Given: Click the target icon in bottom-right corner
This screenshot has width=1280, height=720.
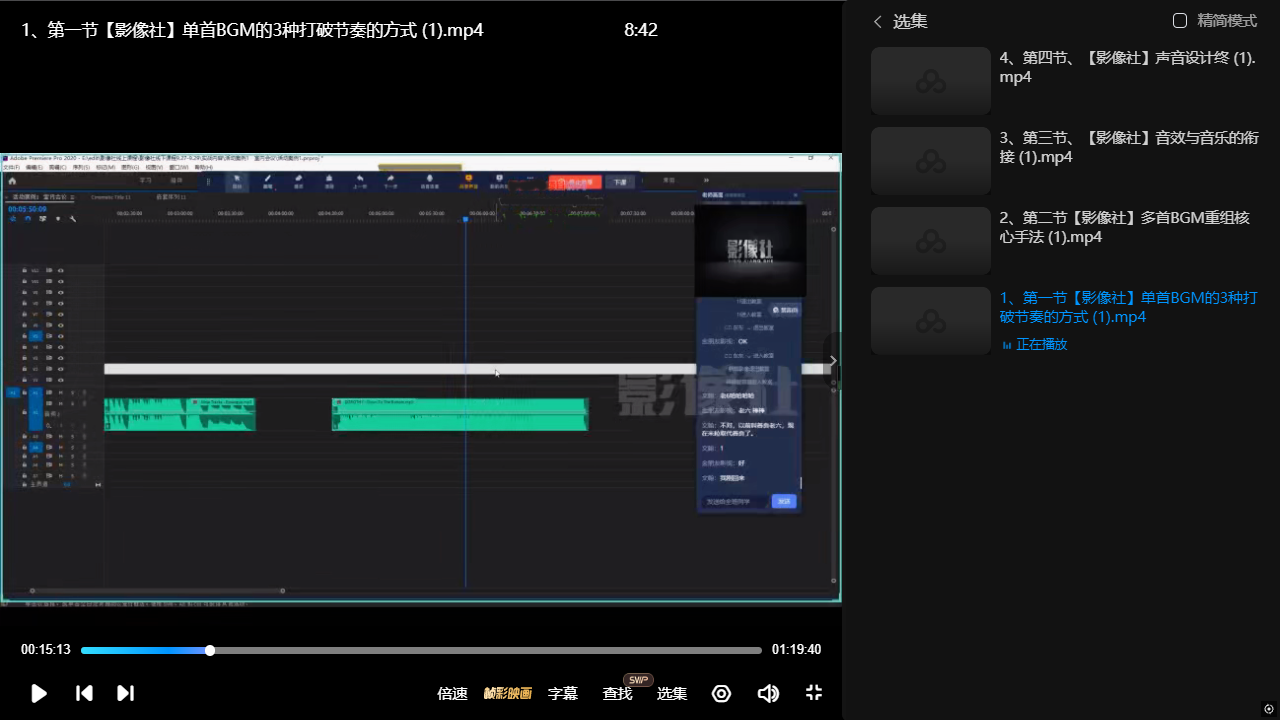Looking at the screenshot, I should coord(1269,709).
